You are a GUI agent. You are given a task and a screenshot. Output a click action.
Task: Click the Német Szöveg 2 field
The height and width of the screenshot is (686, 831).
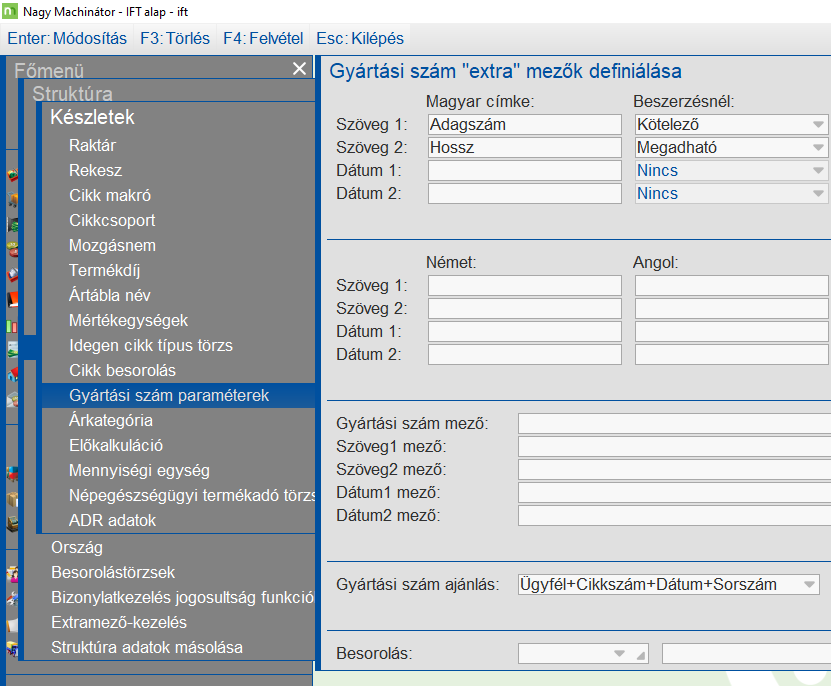point(525,309)
